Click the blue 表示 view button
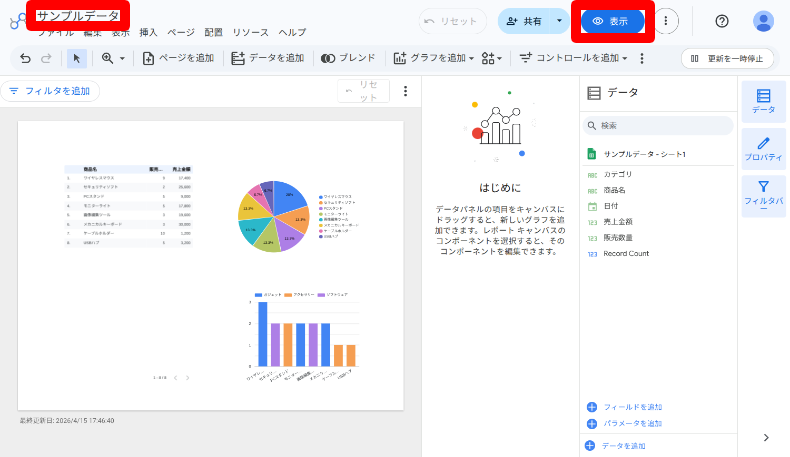790x457 pixels. tap(612, 21)
